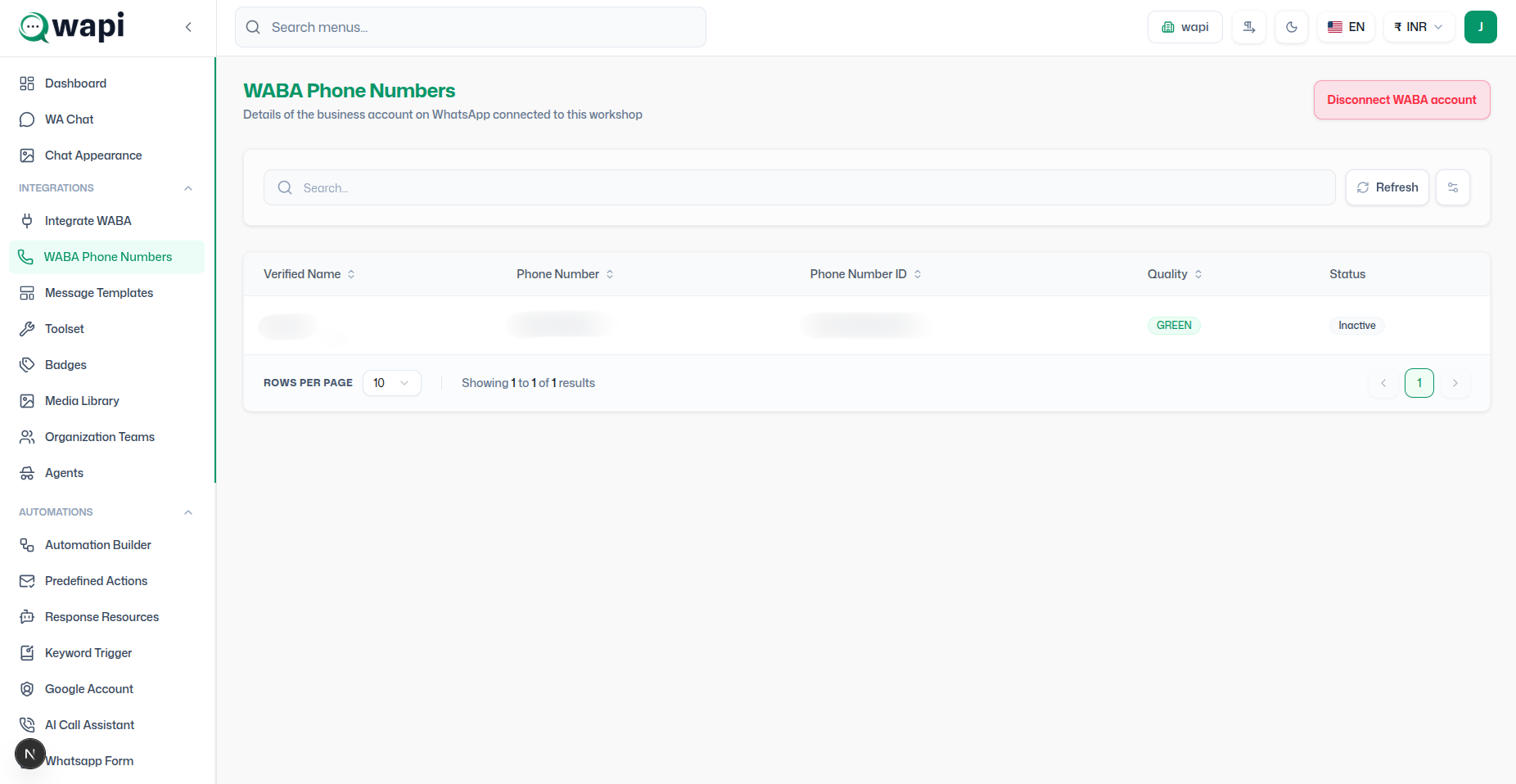
Task: Sort by Phone Number ID column
Action: pos(866,274)
